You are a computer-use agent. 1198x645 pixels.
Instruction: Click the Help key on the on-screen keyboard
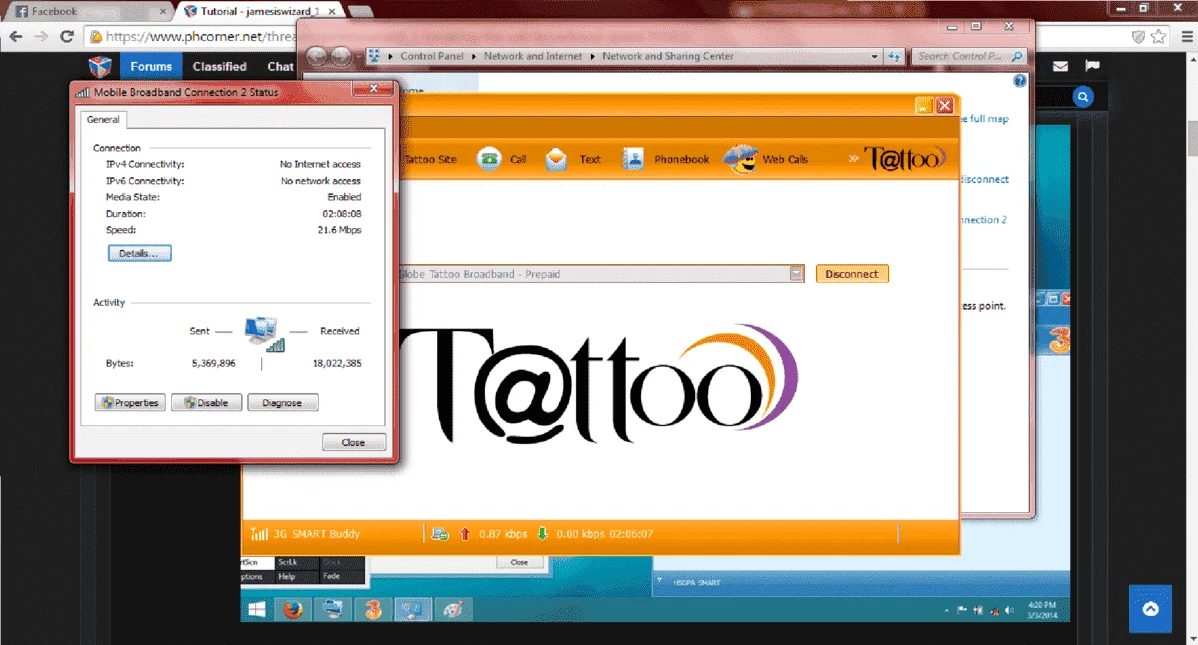(x=287, y=576)
